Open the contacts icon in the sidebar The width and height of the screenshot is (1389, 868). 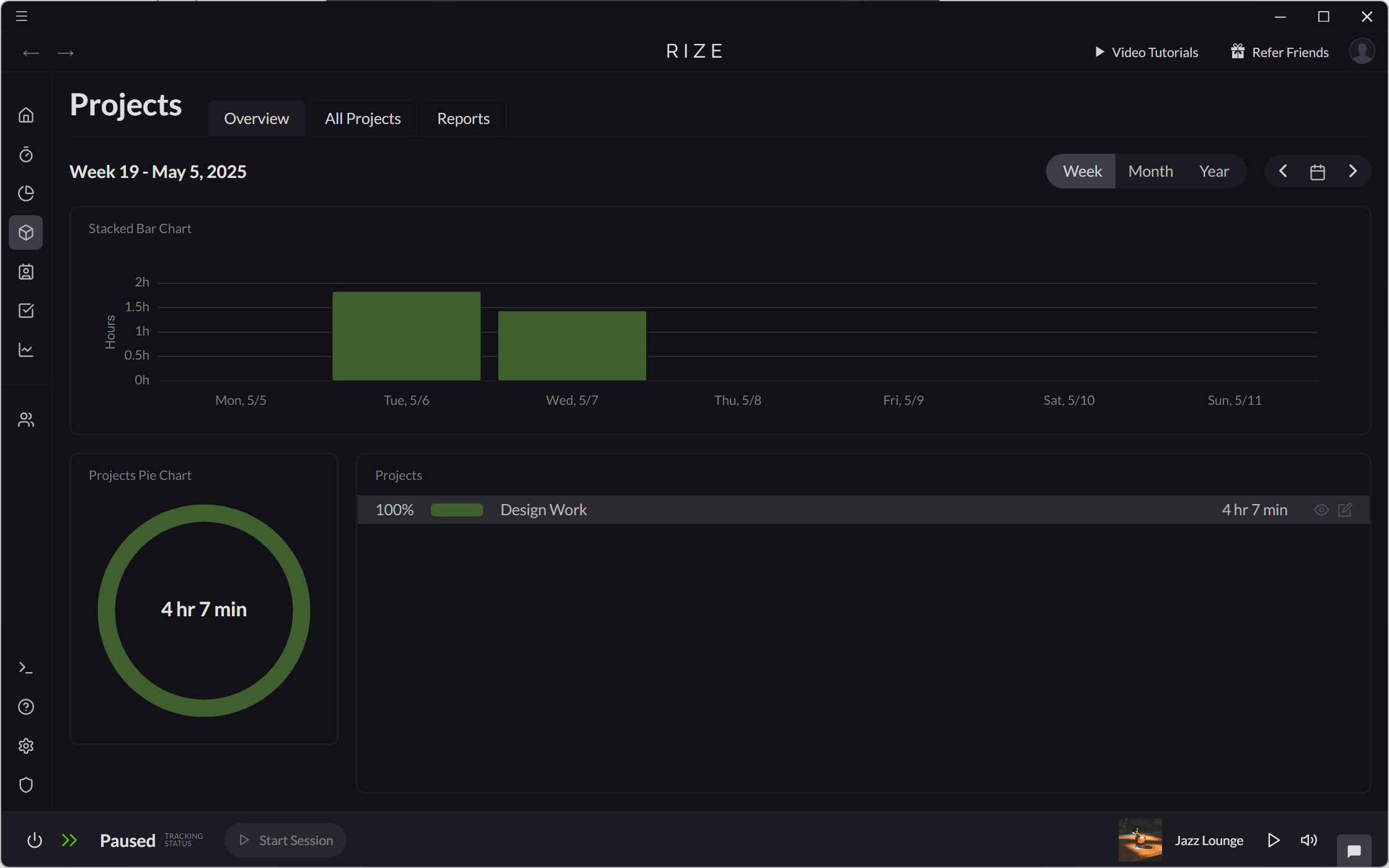point(26,272)
